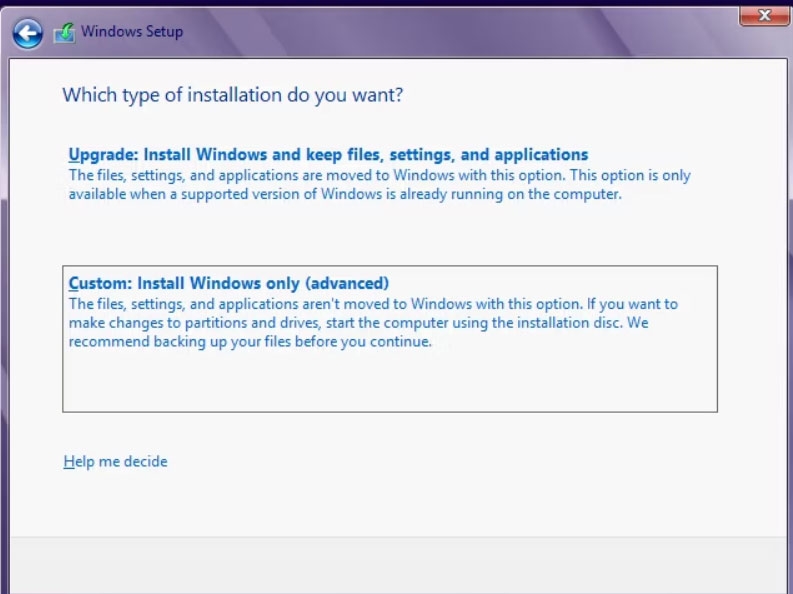This screenshot has width=793, height=594.
Task: Click the Upgrade option description paragraph
Action: tap(379, 185)
